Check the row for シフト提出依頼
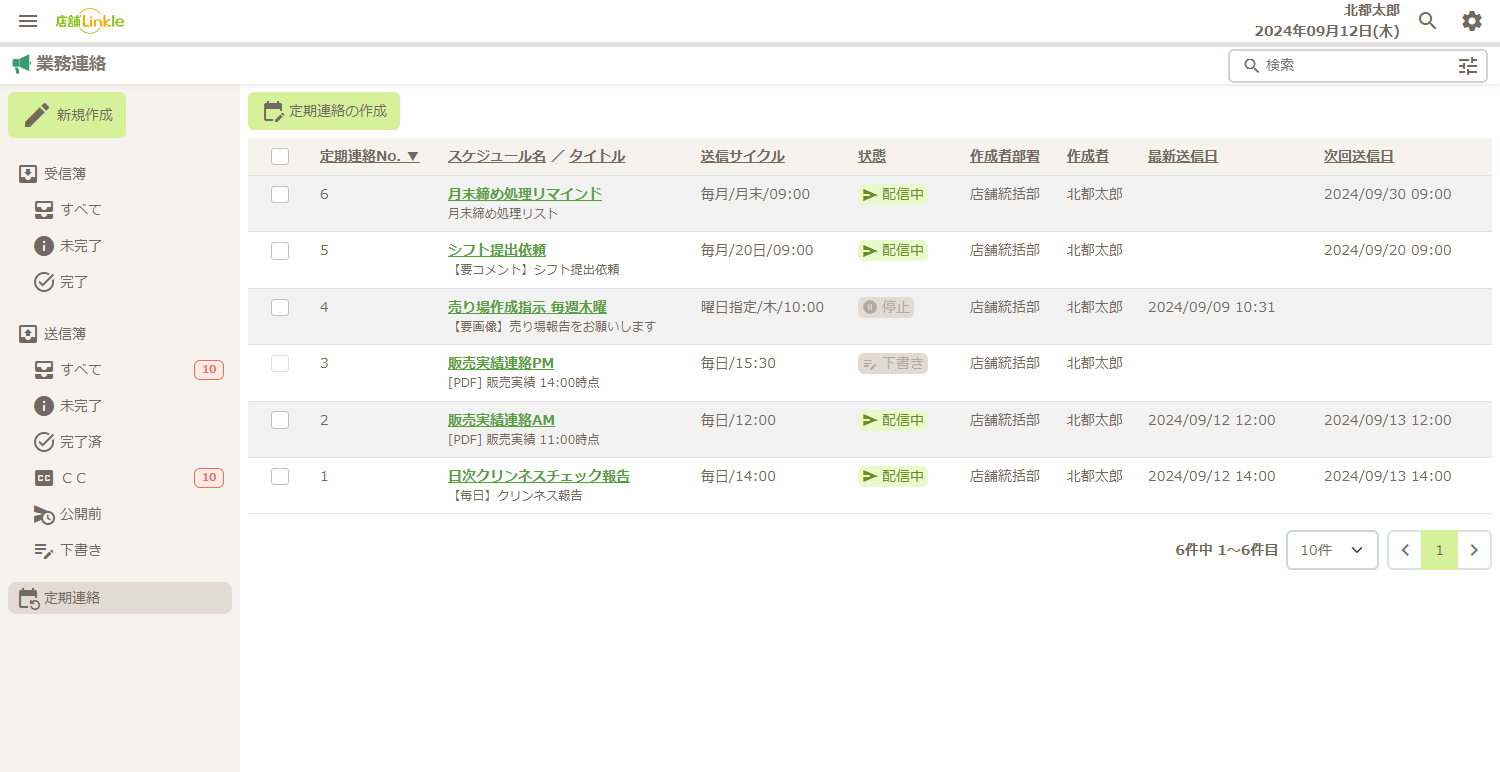 280,251
